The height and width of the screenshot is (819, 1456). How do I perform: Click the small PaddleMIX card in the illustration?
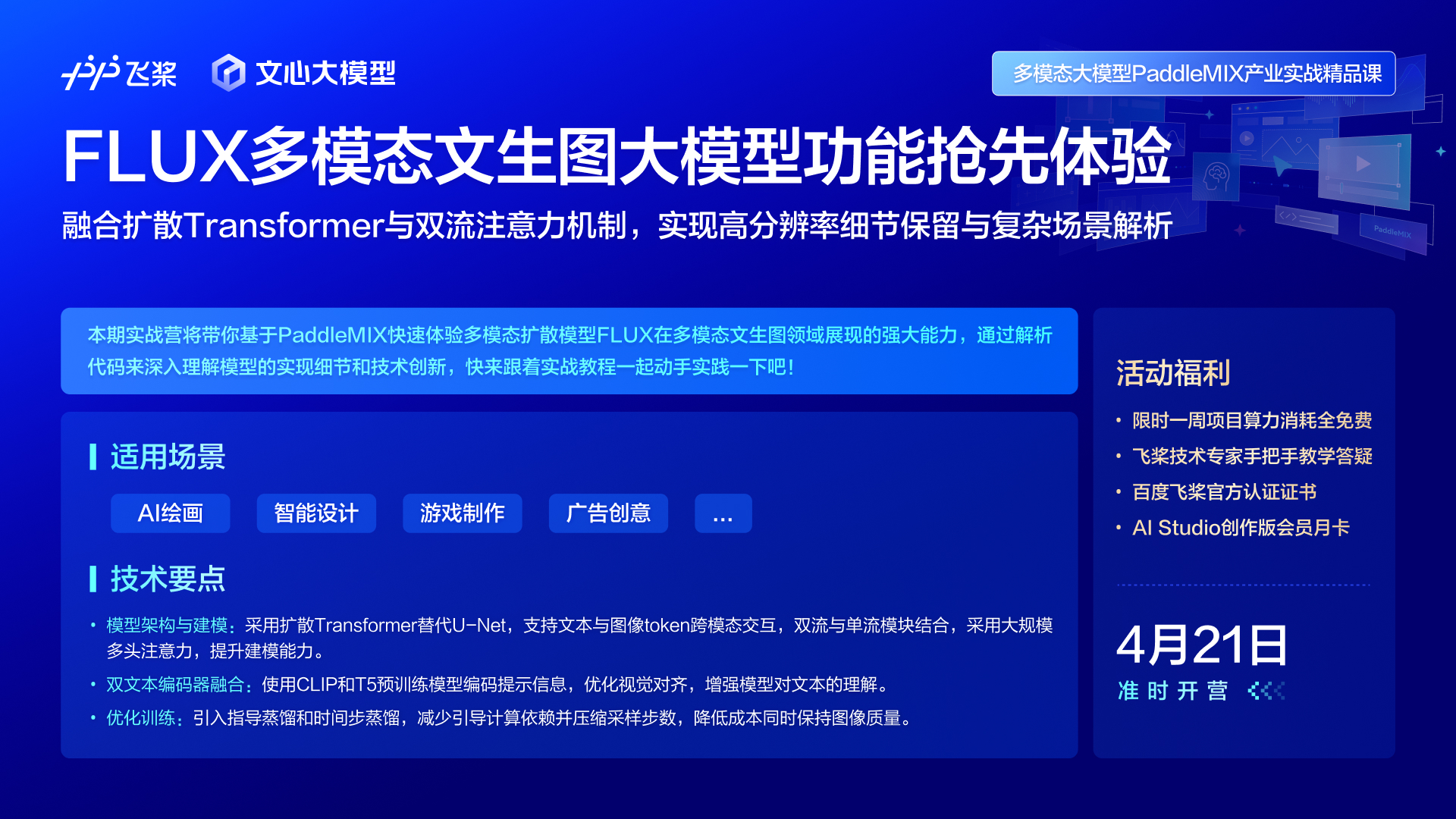1392,231
